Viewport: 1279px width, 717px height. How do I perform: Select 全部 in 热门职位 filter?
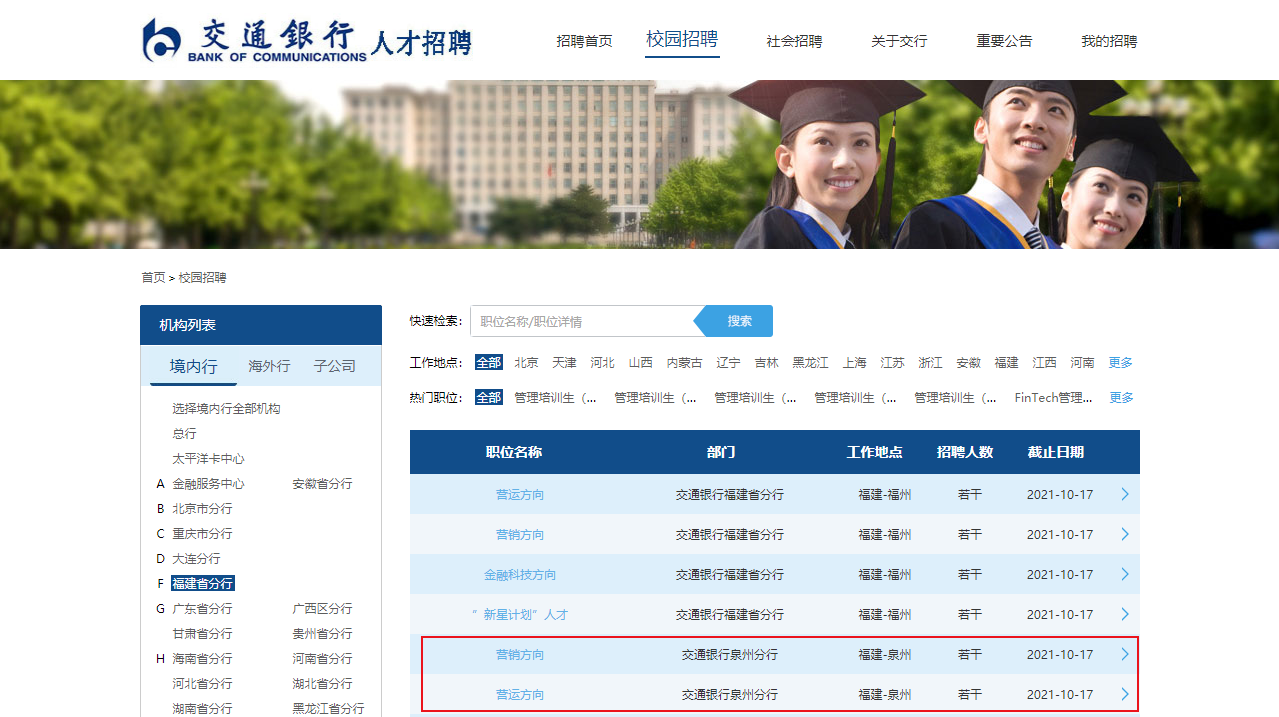pos(489,397)
